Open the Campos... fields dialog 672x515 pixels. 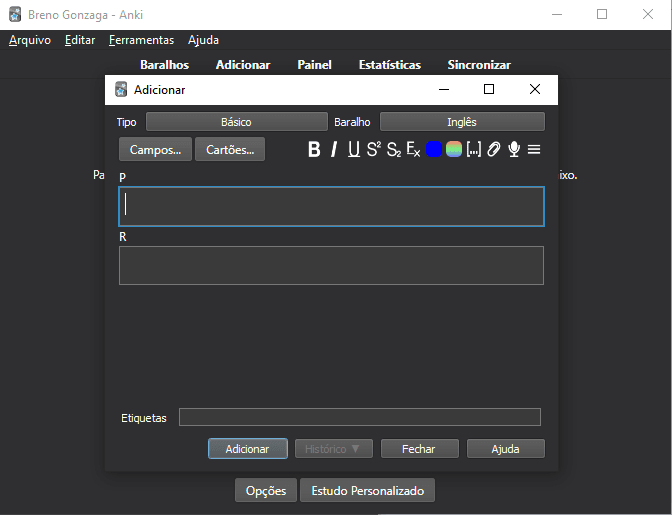[155, 150]
